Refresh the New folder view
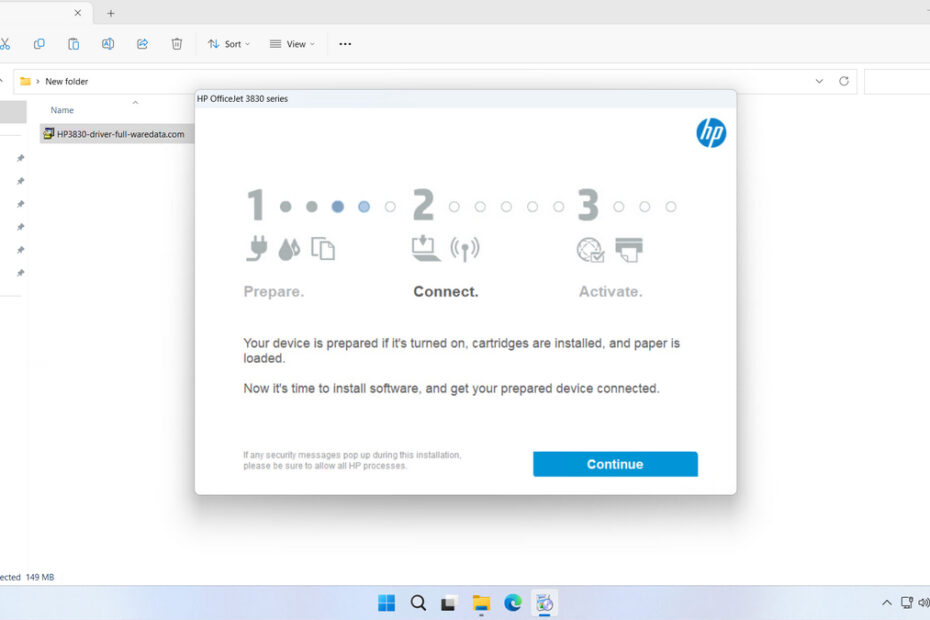The image size is (930, 620). click(844, 81)
